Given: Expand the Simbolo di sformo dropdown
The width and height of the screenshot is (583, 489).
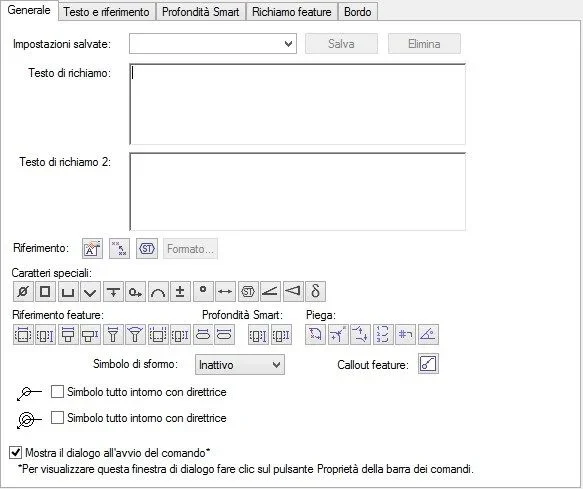Looking at the screenshot, I should pyautogui.click(x=240, y=364).
